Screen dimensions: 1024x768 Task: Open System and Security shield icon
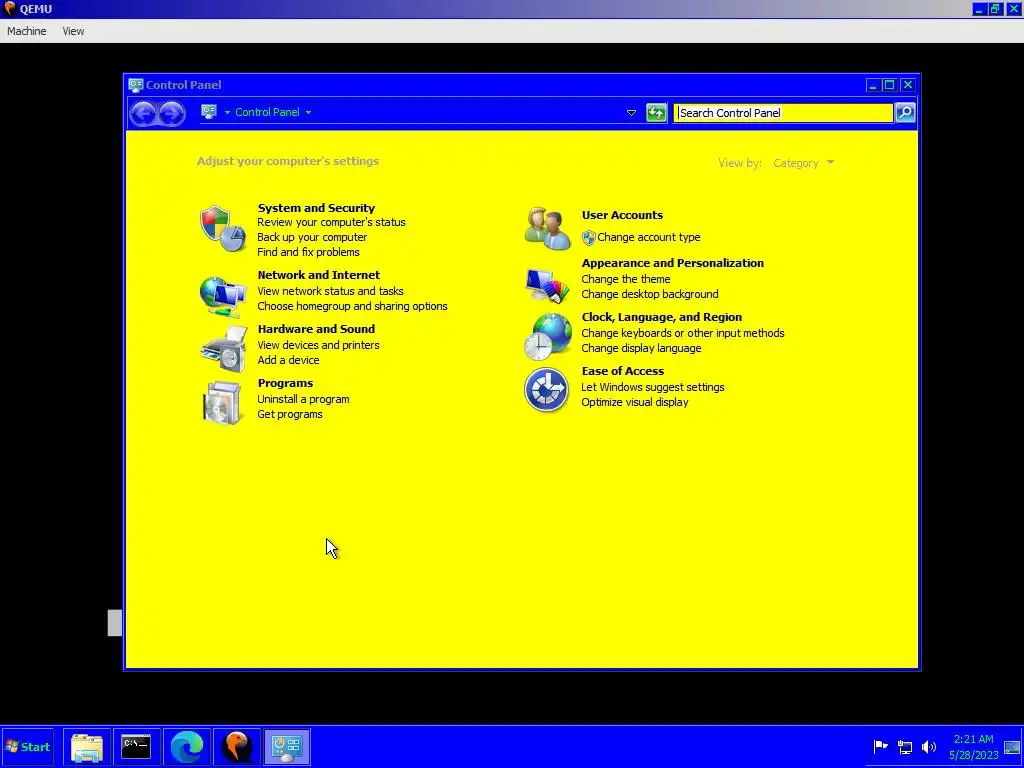coord(223,229)
